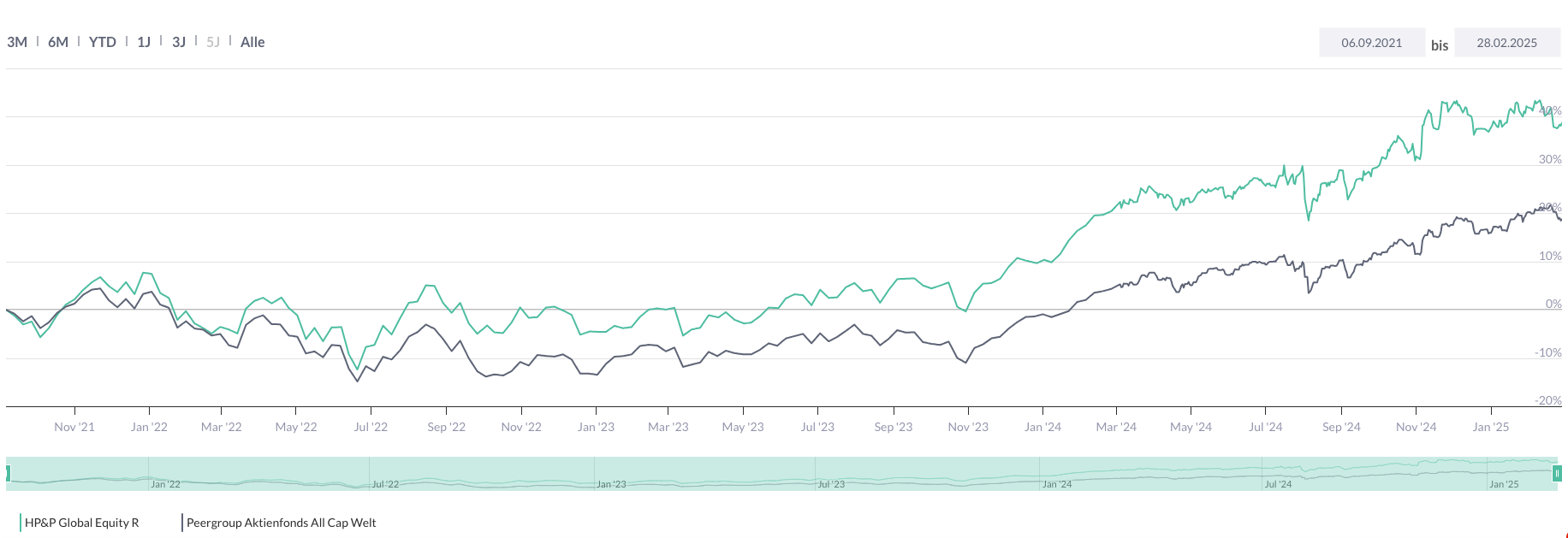The image size is (1568, 538).
Task: Show full history with Alle
Action: (252, 42)
